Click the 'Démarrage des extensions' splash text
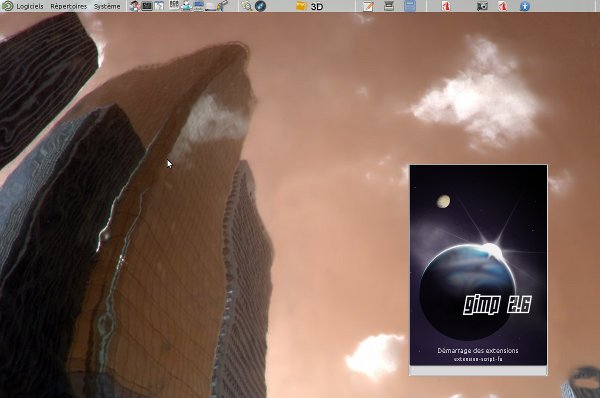Image resolution: width=600 pixels, height=398 pixels. 478,351
